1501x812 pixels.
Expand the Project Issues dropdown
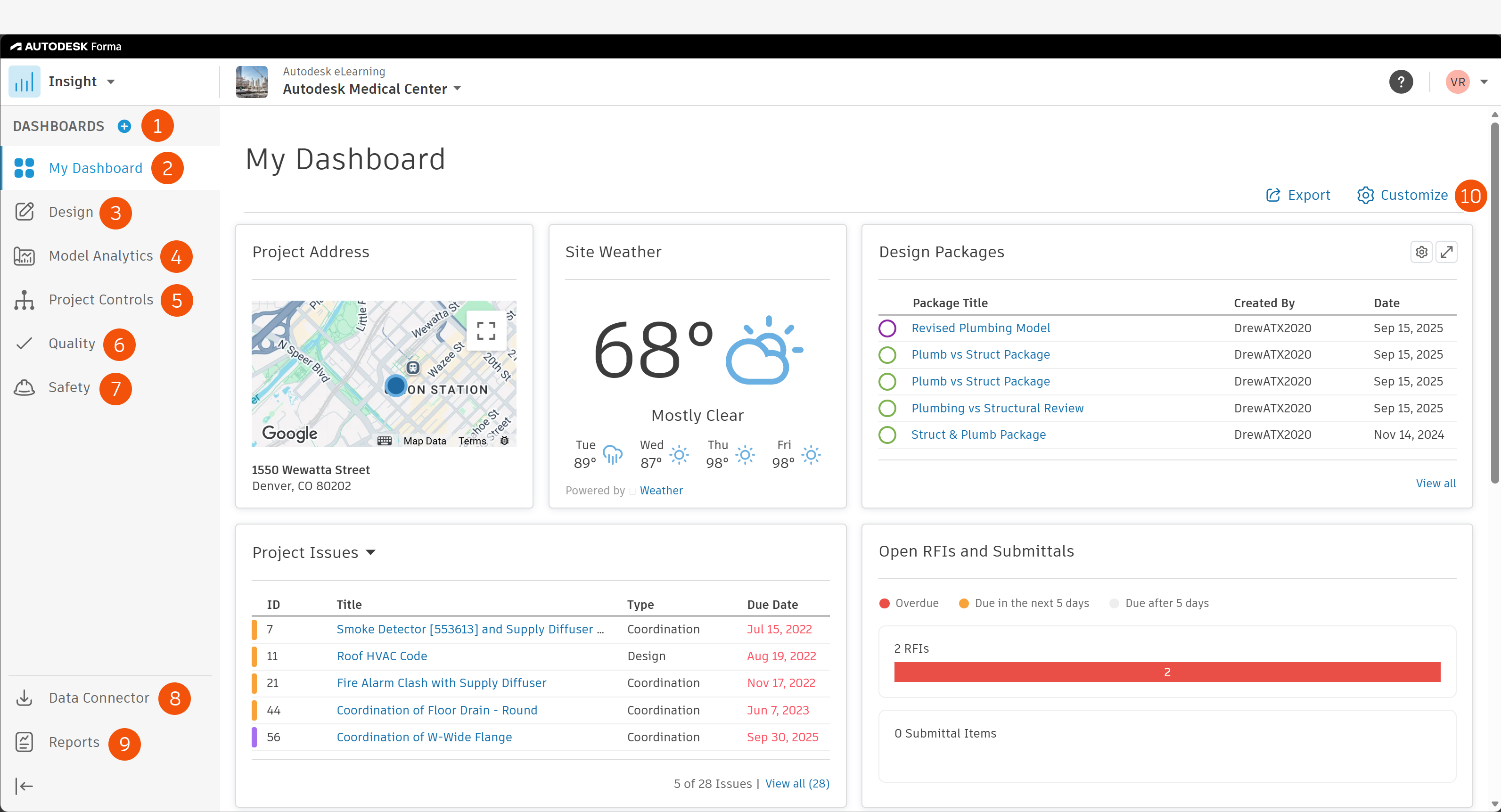point(371,552)
